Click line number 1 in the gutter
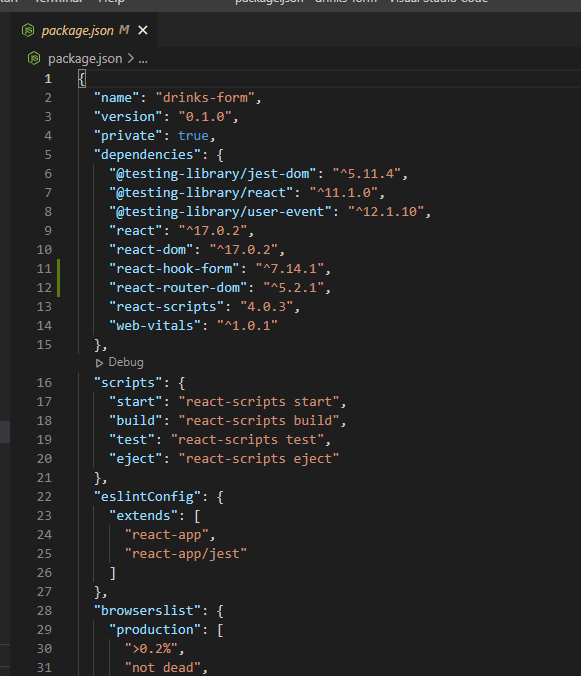Image resolution: width=581 pixels, height=676 pixels. pos(48,79)
